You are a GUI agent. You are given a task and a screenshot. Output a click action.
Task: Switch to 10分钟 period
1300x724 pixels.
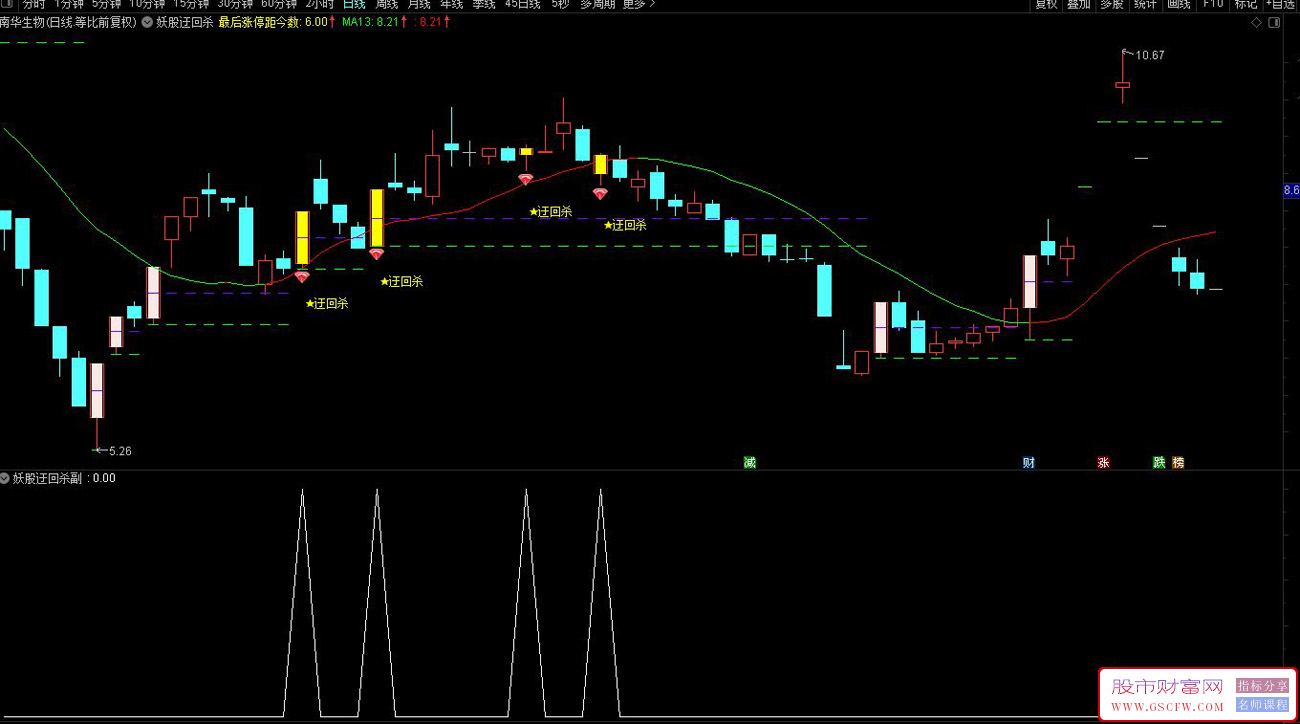[x=147, y=4]
